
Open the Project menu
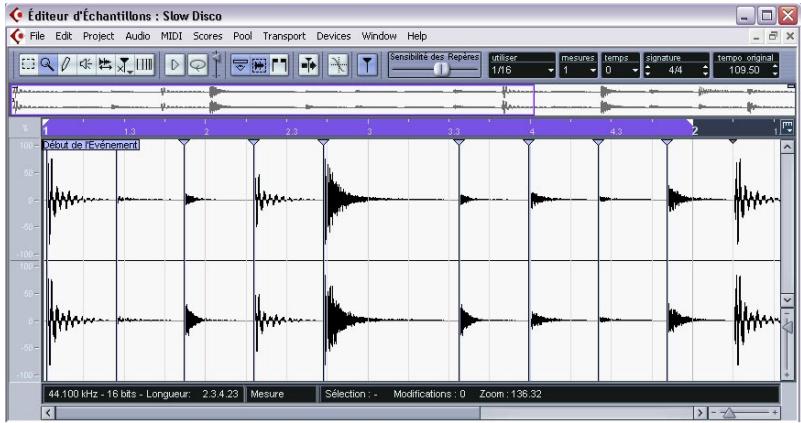99,36
